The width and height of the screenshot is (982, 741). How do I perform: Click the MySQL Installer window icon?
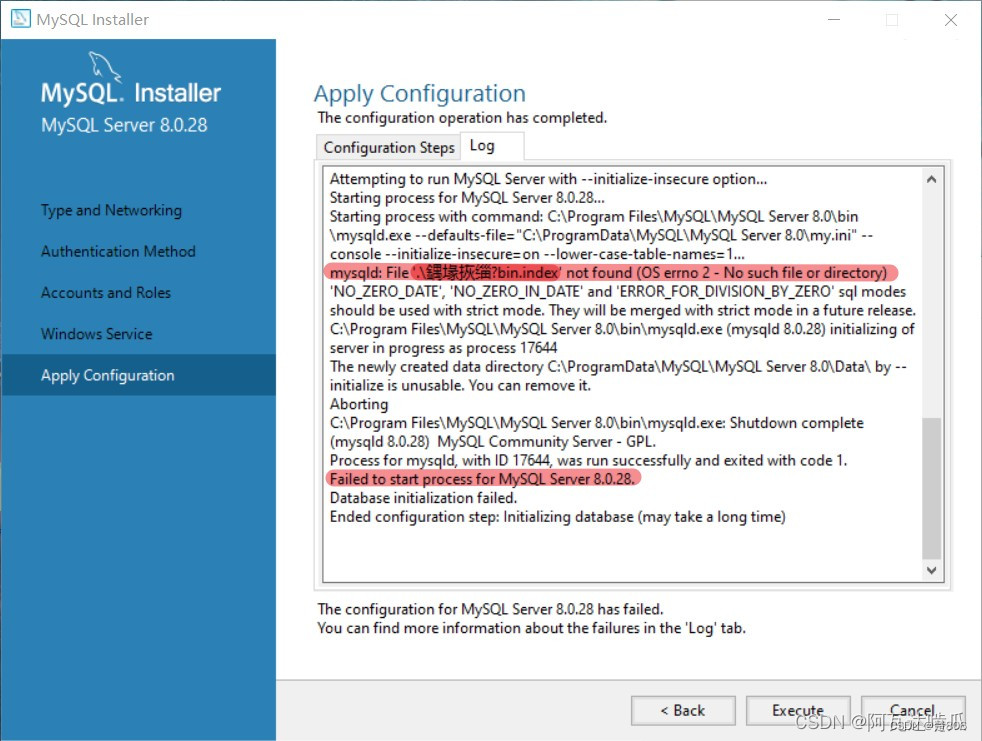click(x=21, y=18)
